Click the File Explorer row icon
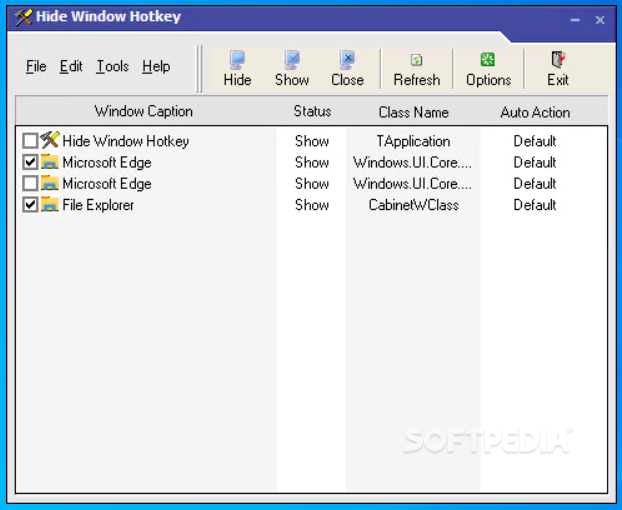The image size is (622, 510). tap(50, 205)
